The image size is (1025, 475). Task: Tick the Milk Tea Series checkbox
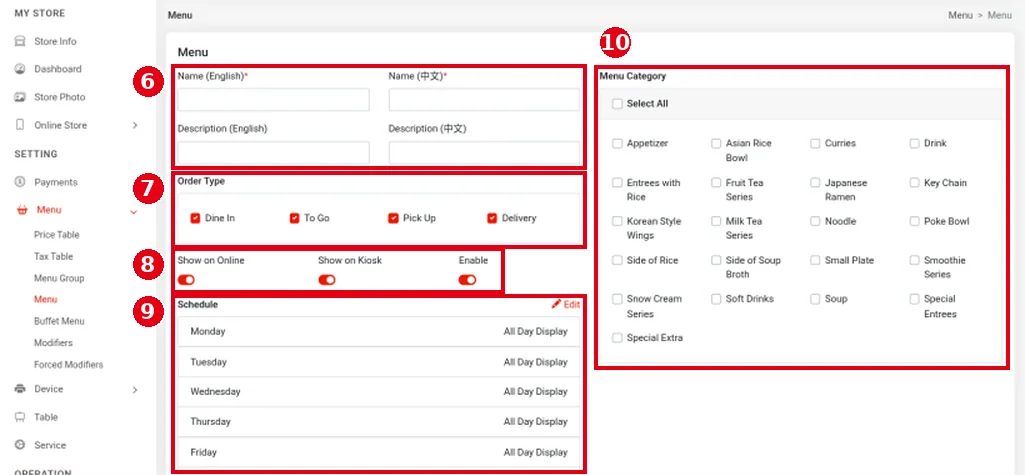(x=716, y=221)
